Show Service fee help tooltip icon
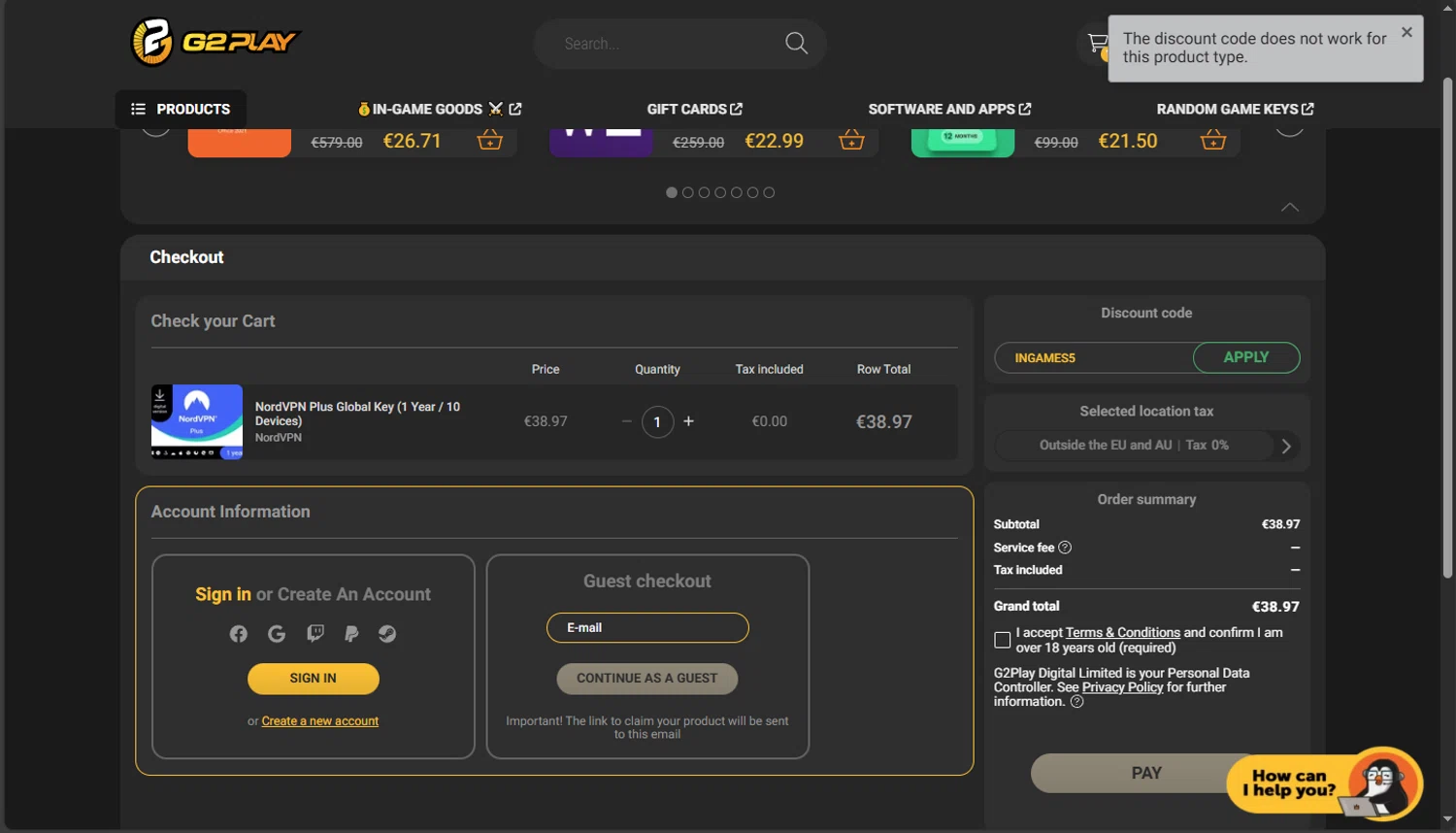 pyautogui.click(x=1065, y=548)
